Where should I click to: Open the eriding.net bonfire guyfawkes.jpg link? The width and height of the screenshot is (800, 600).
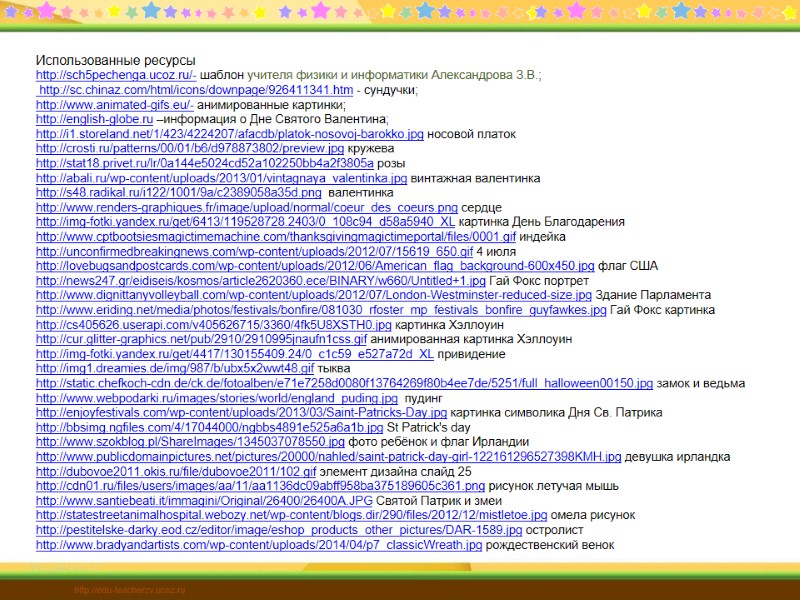321,310
